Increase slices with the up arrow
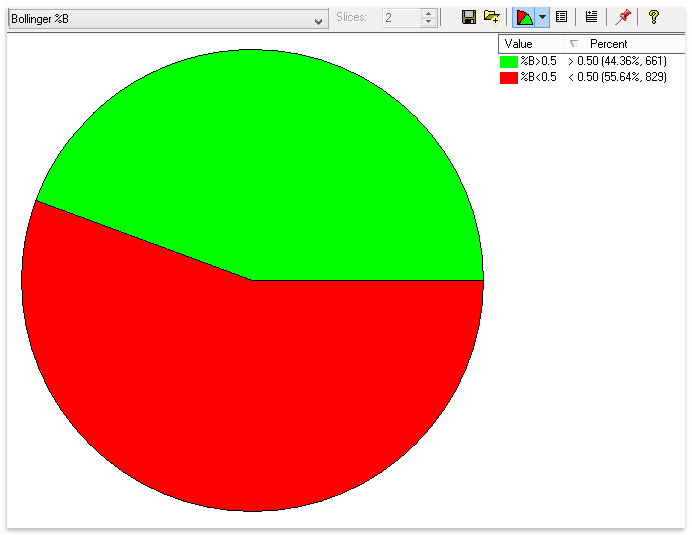 [x=429, y=13]
